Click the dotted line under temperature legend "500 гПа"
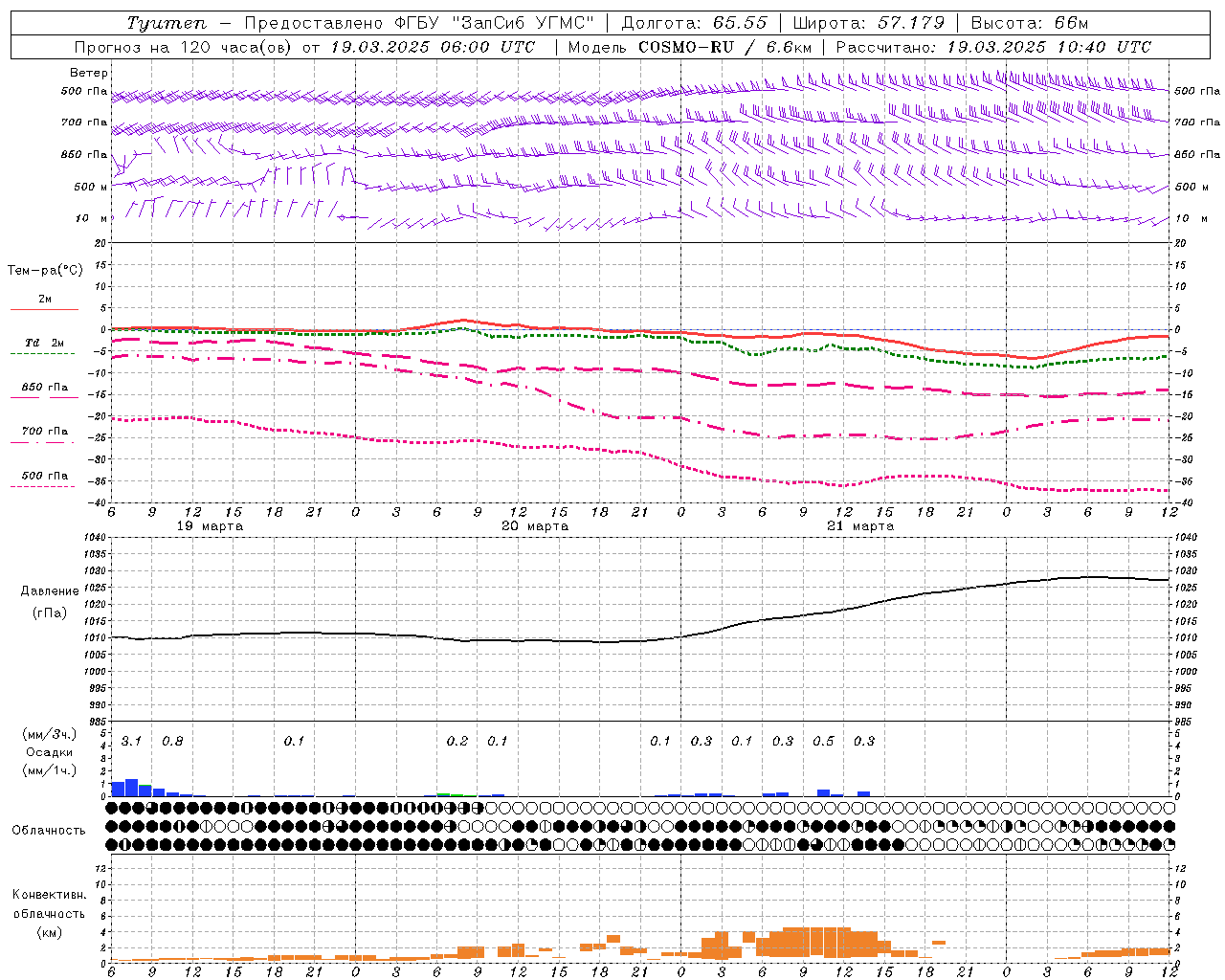The width and height of the screenshot is (1225, 980). tap(43, 487)
